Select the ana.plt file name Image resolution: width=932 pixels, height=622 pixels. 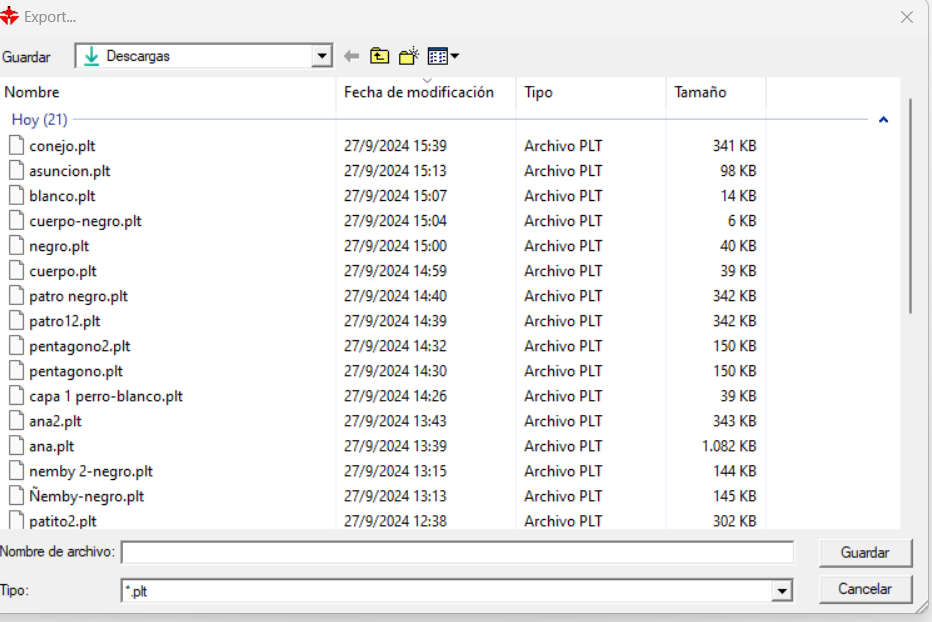[51, 446]
